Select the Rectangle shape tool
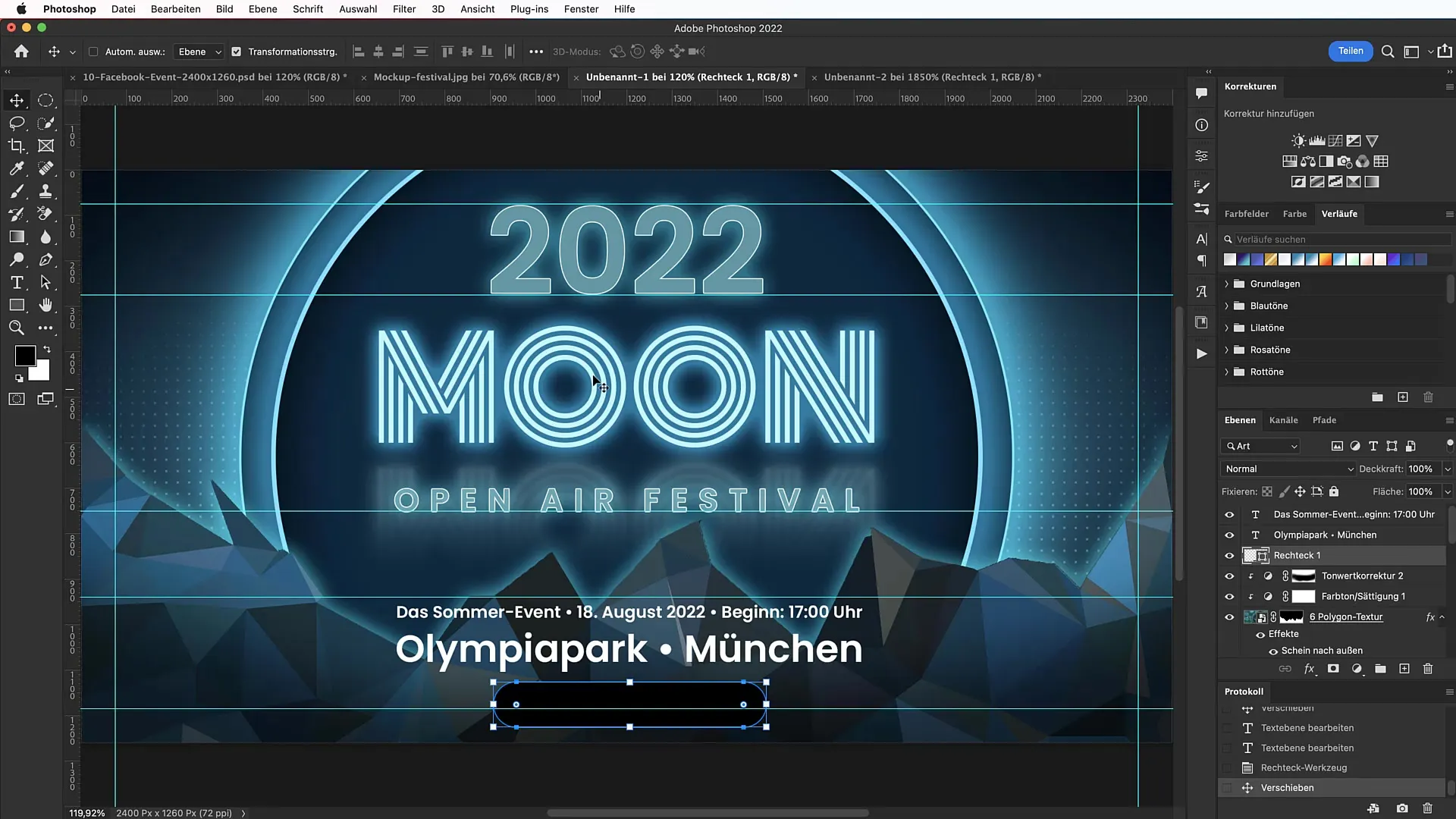The width and height of the screenshot is (1456, 819). coord(17,305)
